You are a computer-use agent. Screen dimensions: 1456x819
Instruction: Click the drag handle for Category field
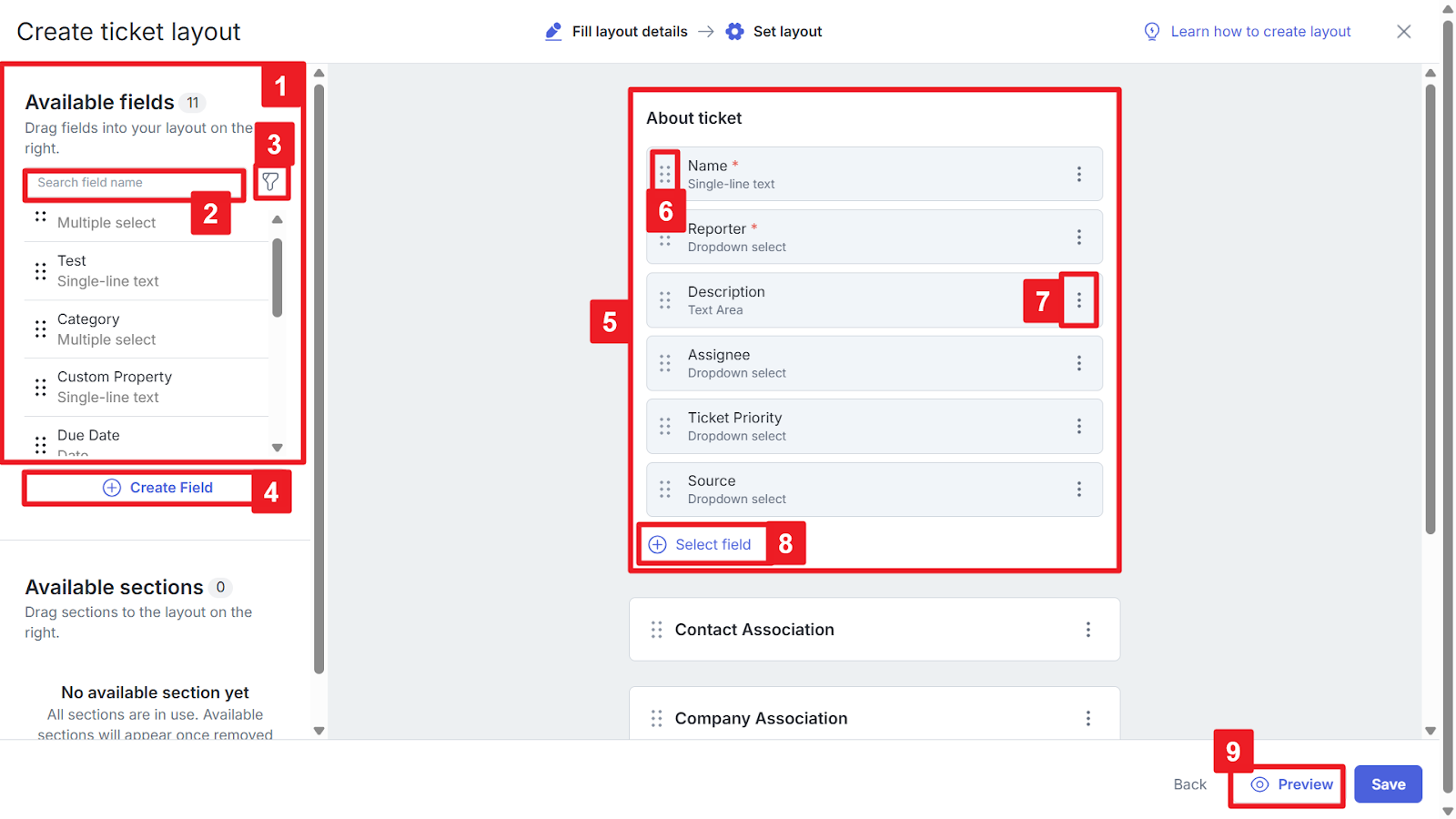pos(40,329)
